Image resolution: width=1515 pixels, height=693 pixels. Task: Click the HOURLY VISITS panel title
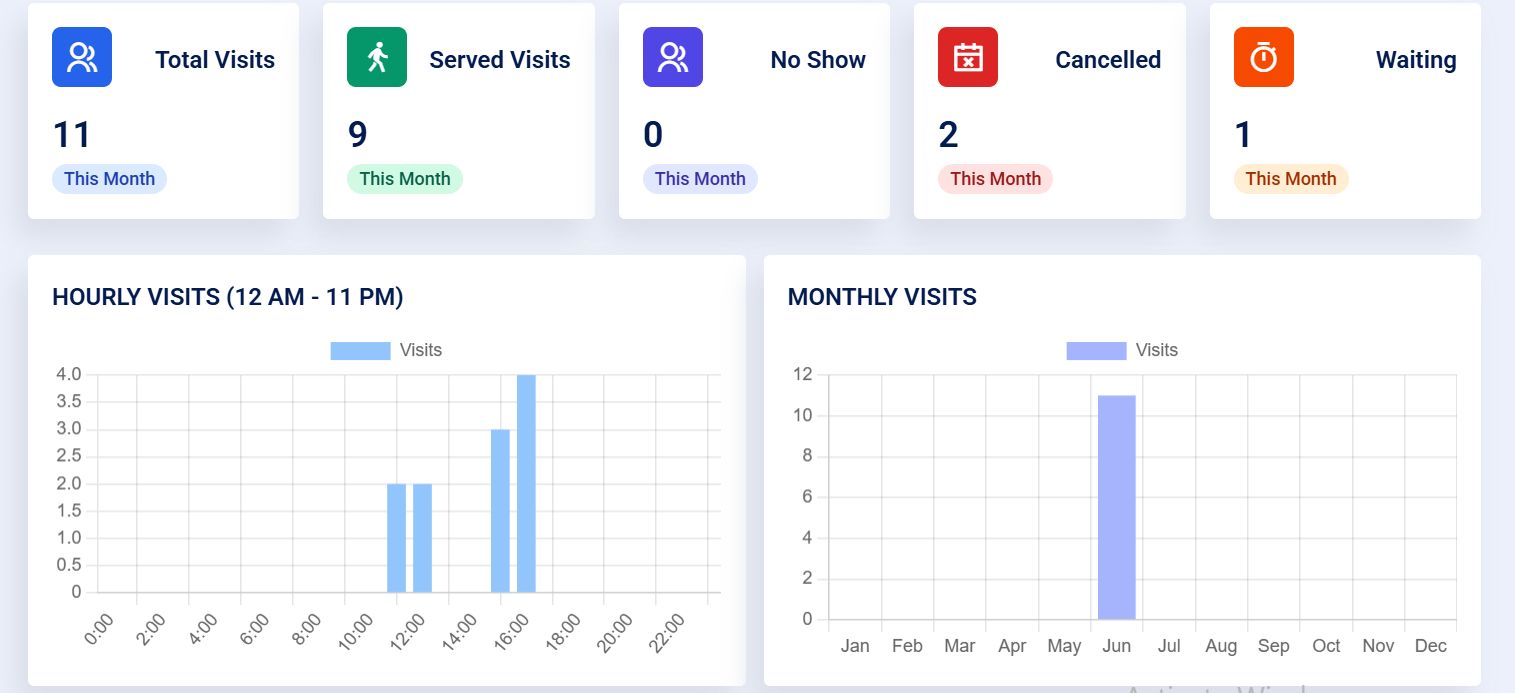click(228, 297)
